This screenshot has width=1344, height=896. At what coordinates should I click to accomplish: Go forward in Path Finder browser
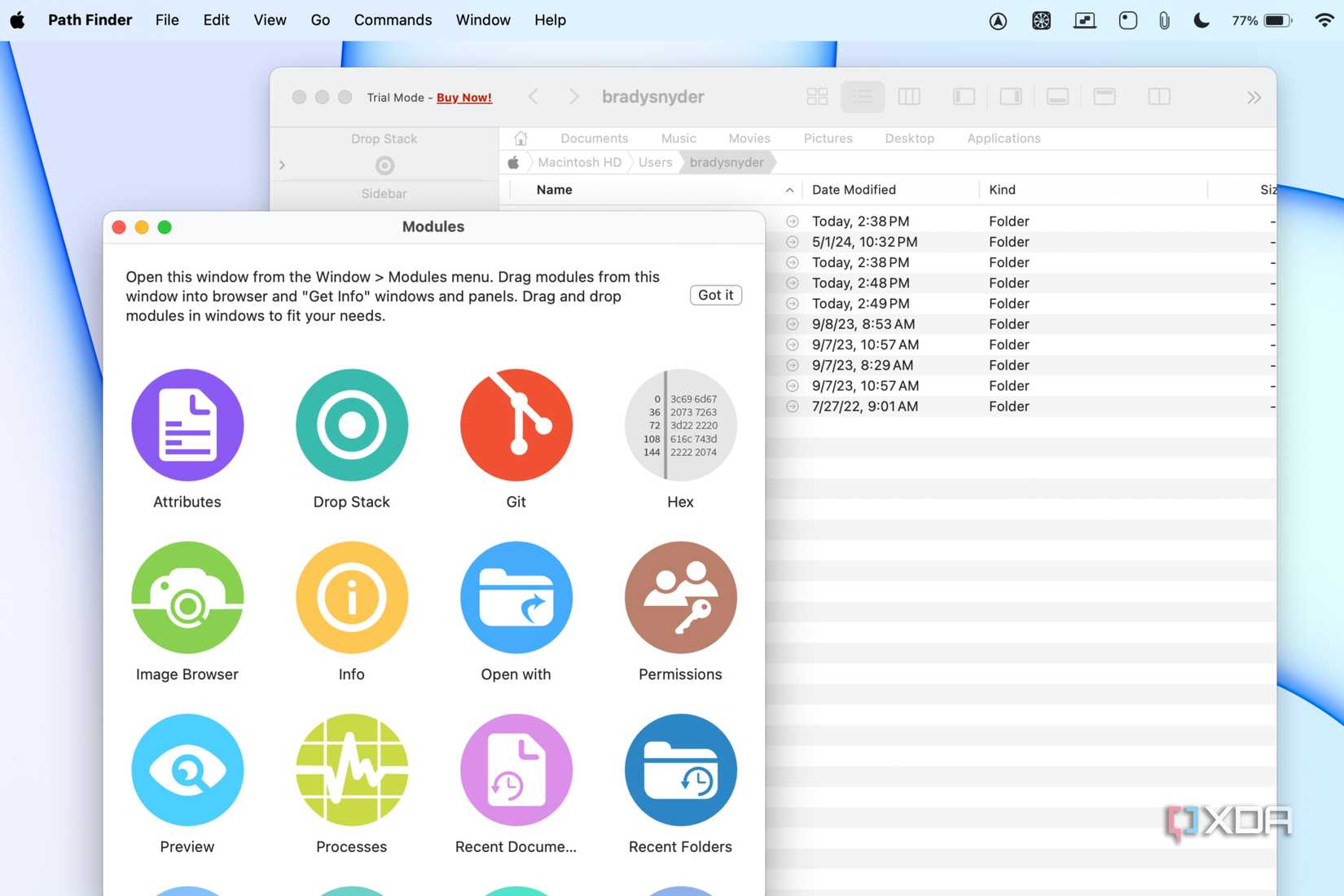coord(574,97)
